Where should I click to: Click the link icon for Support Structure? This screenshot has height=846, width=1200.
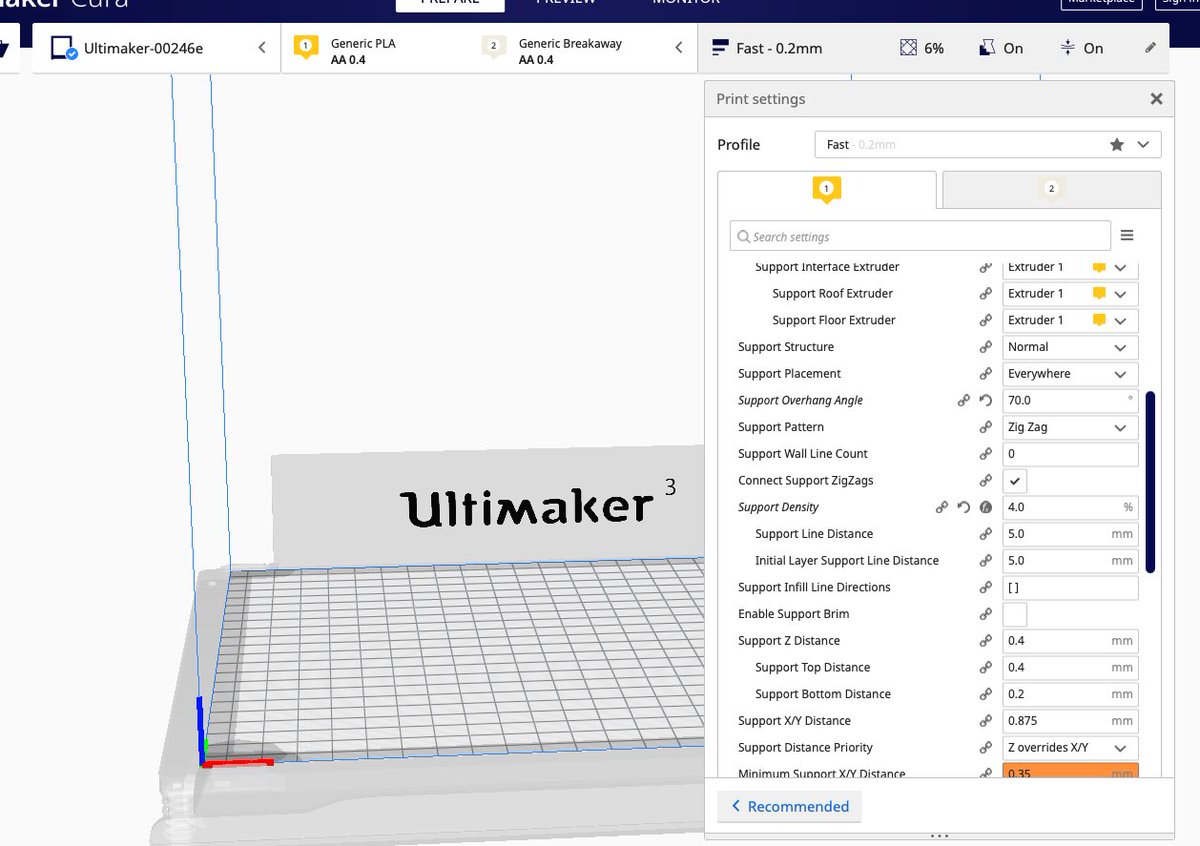tap(986, 347)
